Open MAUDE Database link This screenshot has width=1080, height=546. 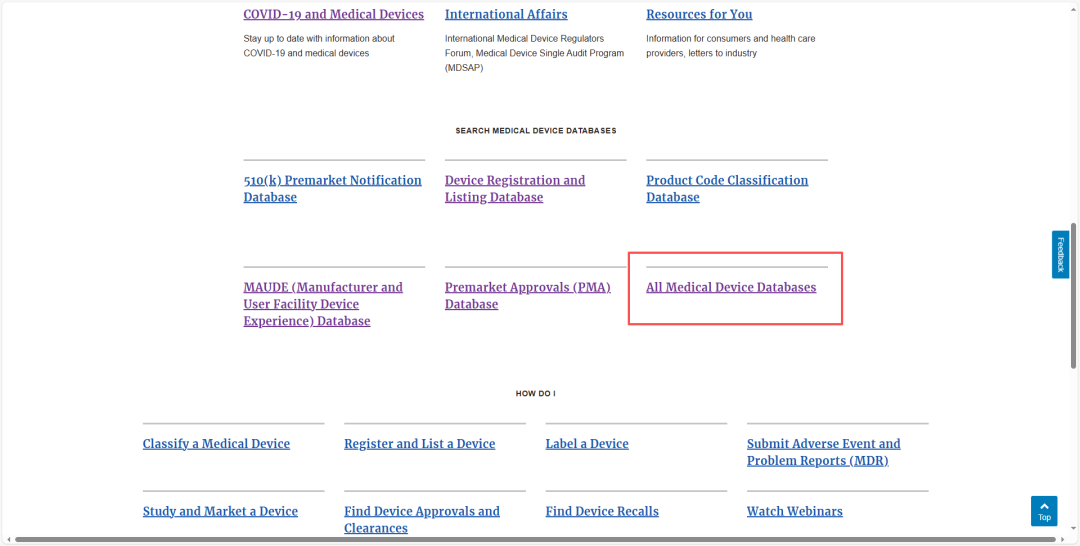(x=323, y=304)
